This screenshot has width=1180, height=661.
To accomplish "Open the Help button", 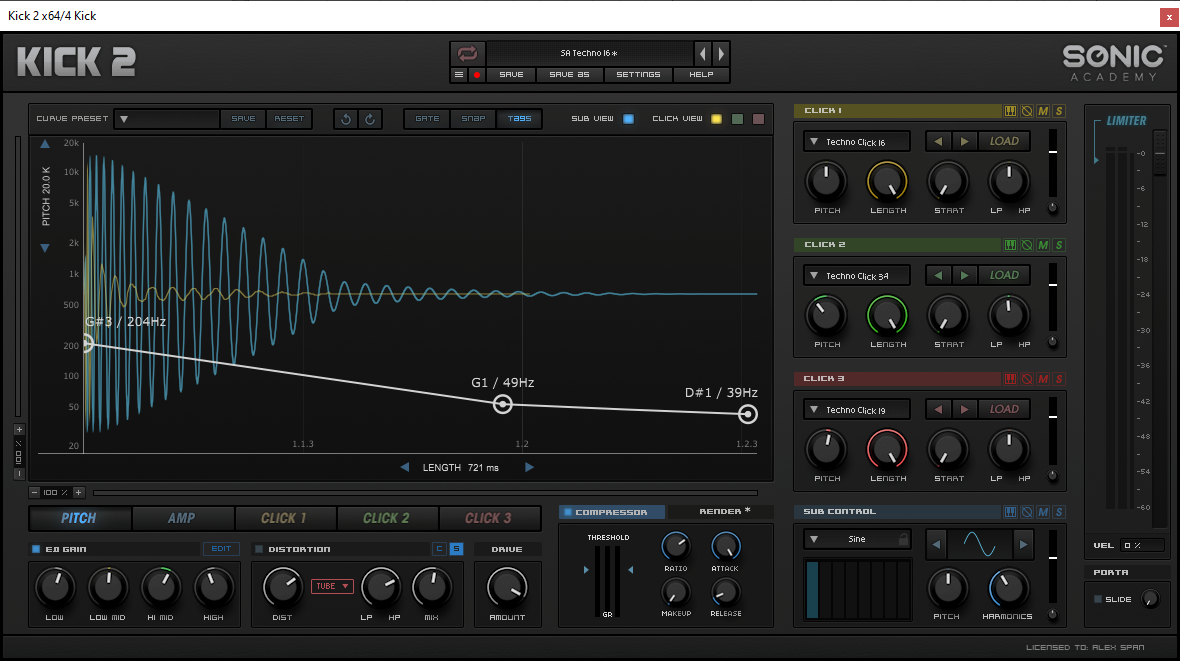I will (x=701, y=75).
